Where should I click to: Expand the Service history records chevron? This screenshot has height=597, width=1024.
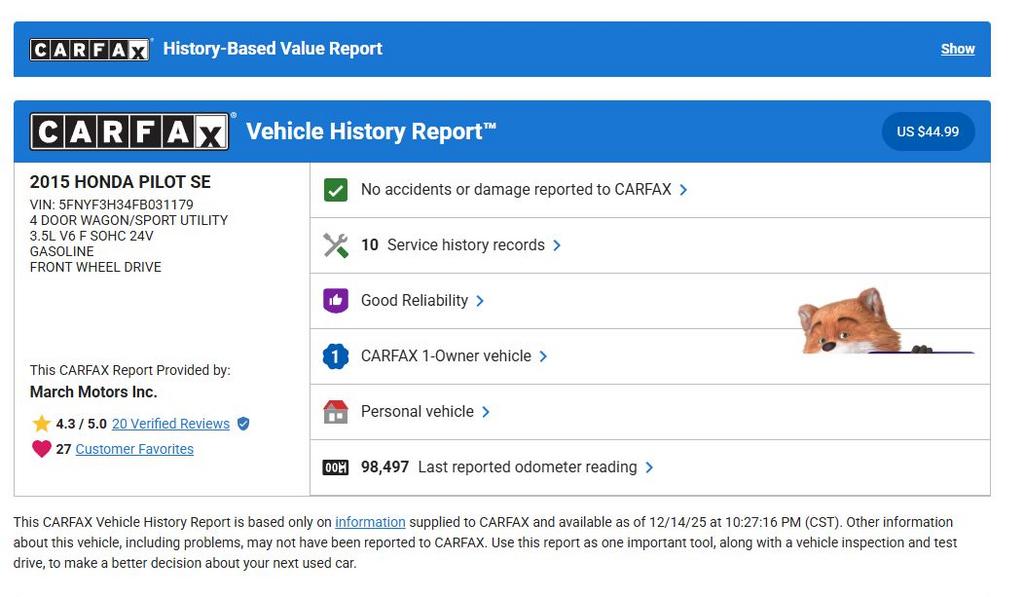coord(557,245)
